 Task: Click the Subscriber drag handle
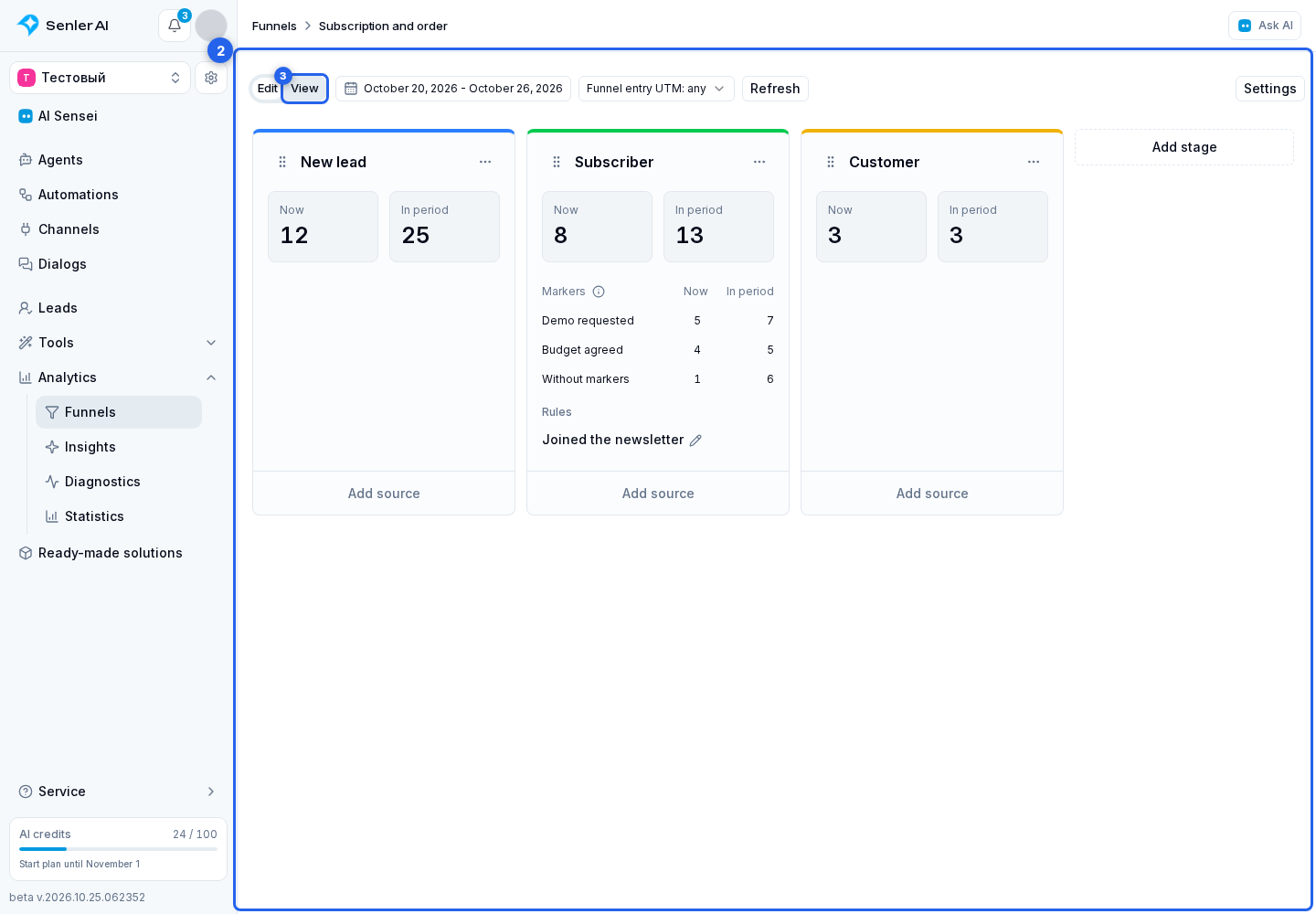coord(557,162)
